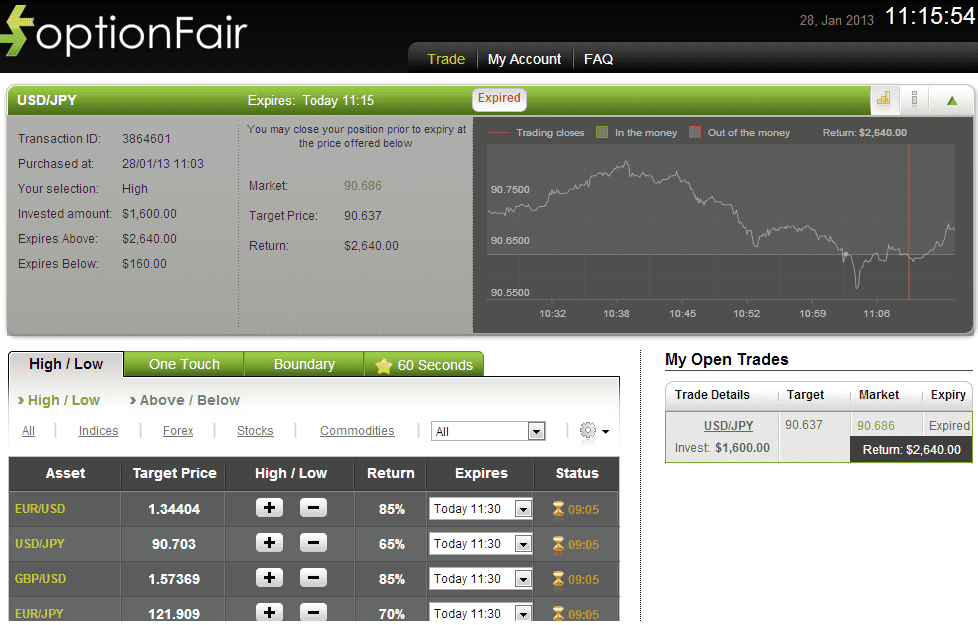Open the chart statistics icon in USD/JPY header

[x=884, y=99]
